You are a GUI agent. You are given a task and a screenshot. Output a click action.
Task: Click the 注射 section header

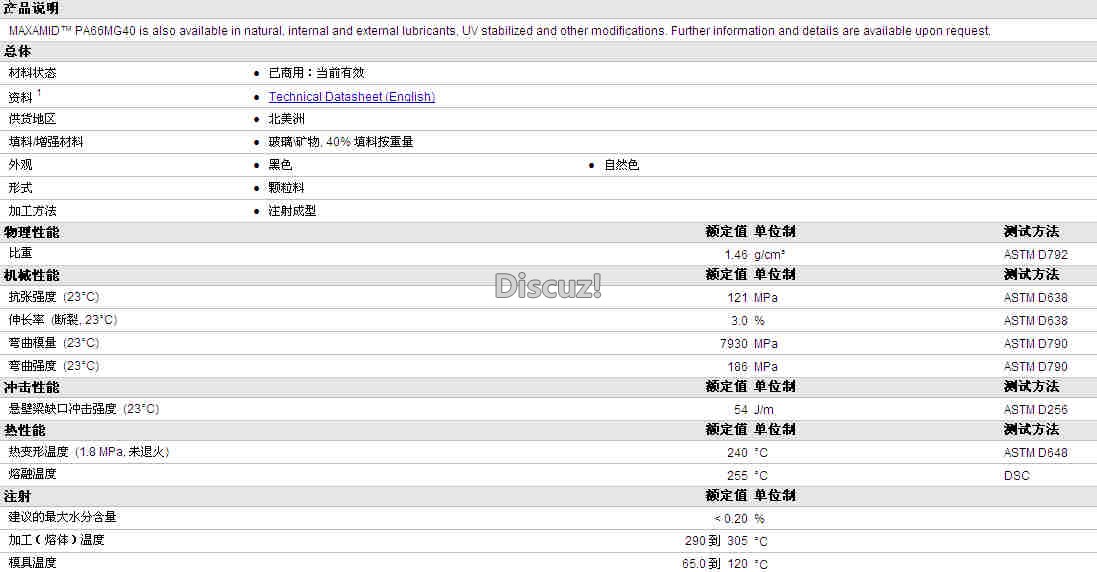[17, 496]
